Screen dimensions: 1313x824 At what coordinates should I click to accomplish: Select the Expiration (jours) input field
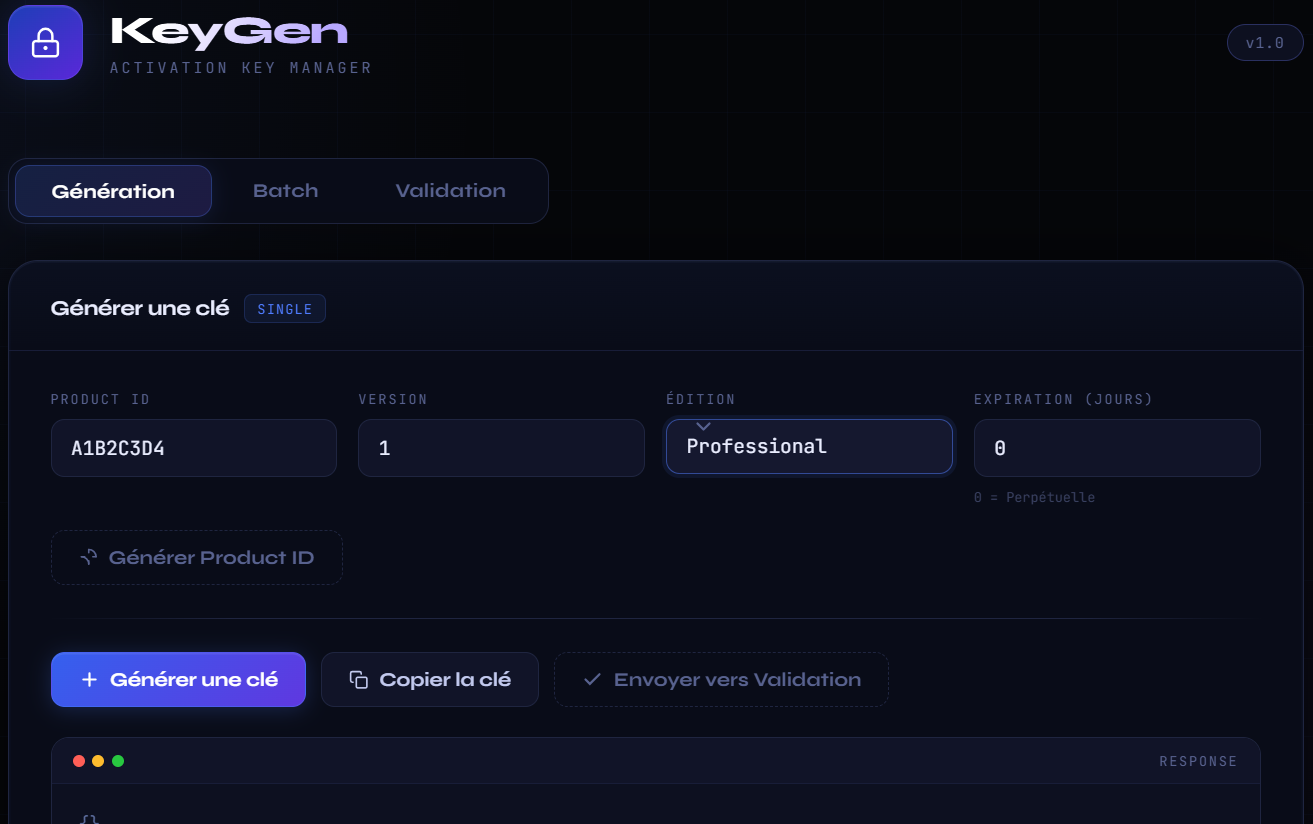(x=1116, y=448)
